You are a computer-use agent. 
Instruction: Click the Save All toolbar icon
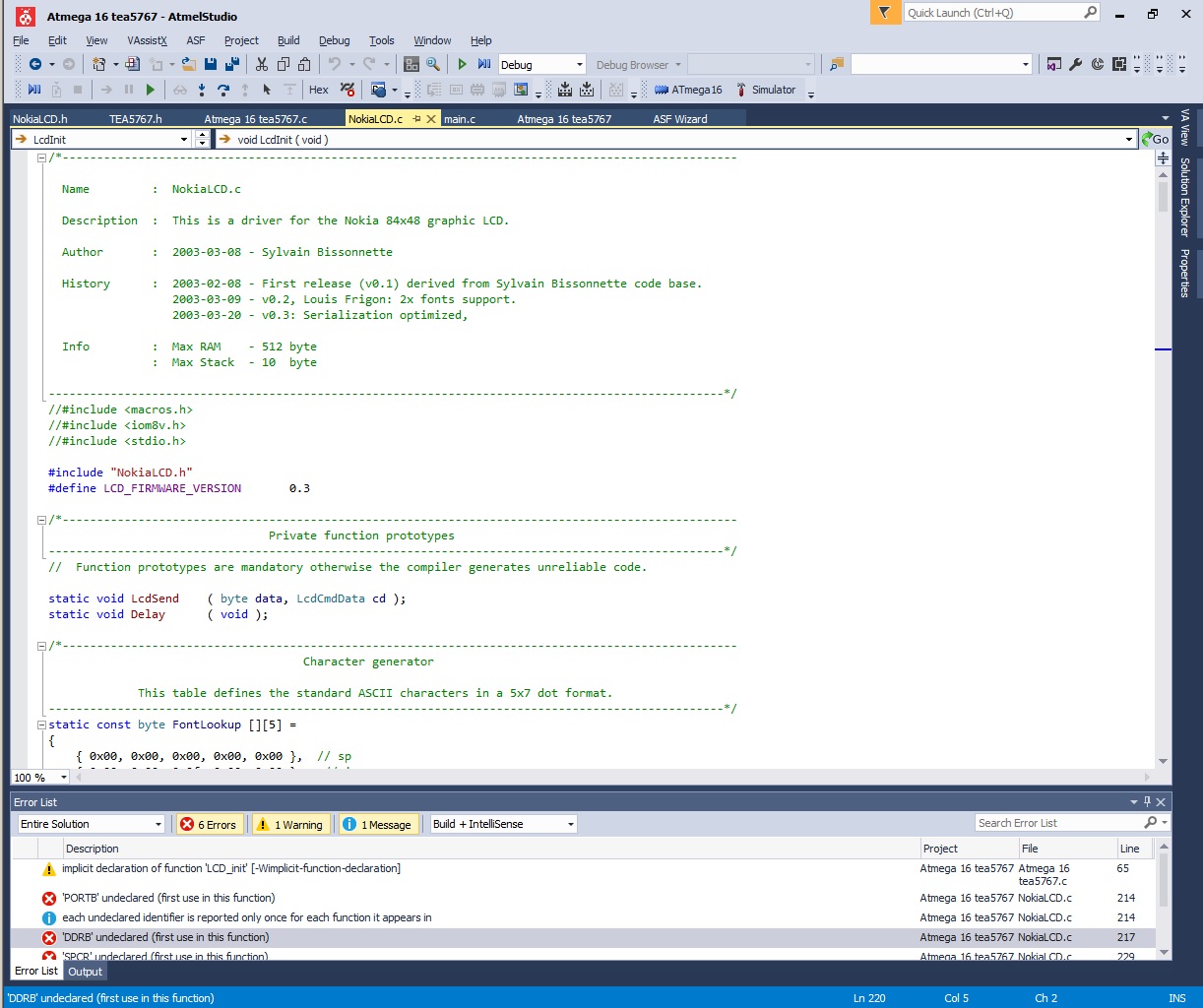pos(232,65)
